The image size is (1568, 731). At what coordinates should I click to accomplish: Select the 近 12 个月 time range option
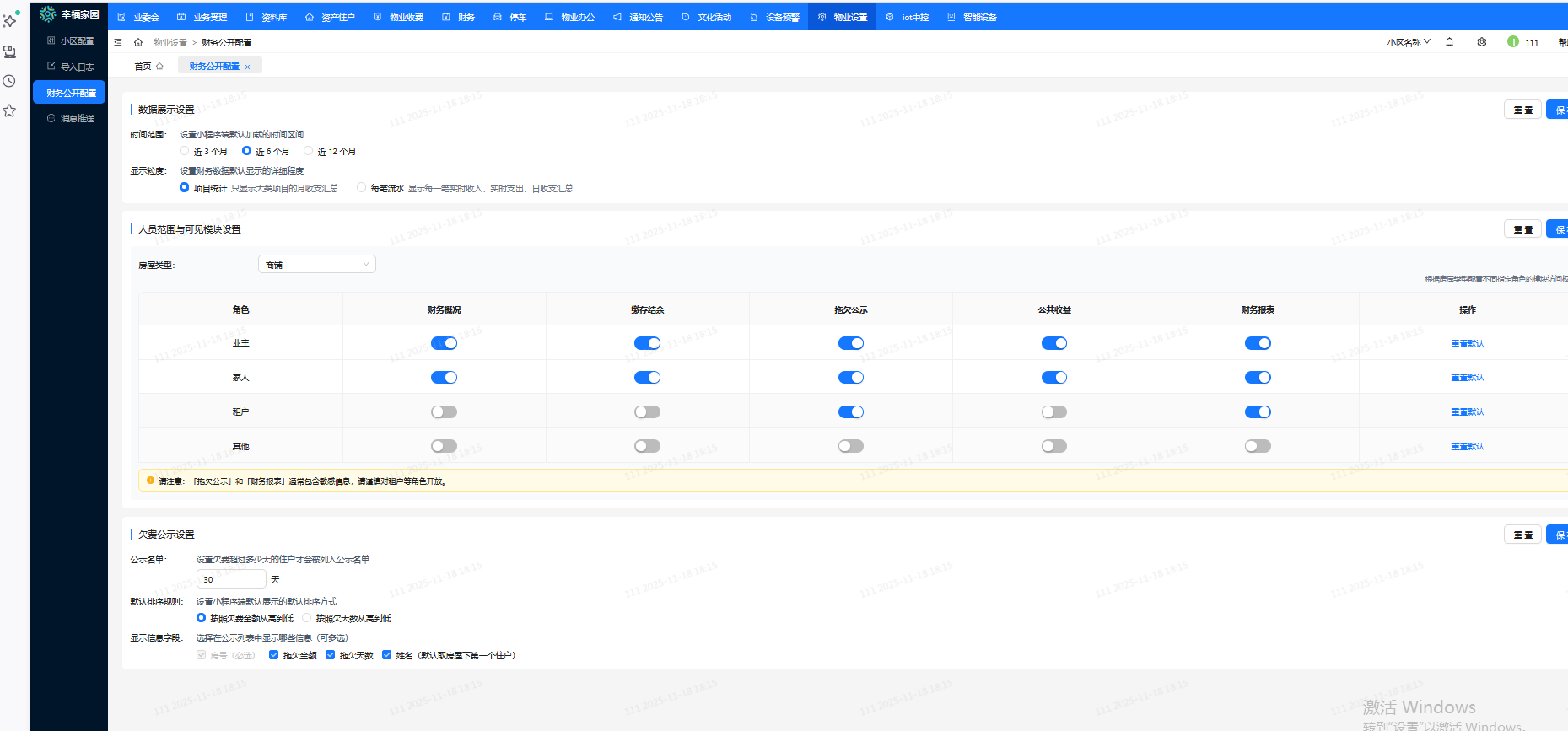(309, 151)
